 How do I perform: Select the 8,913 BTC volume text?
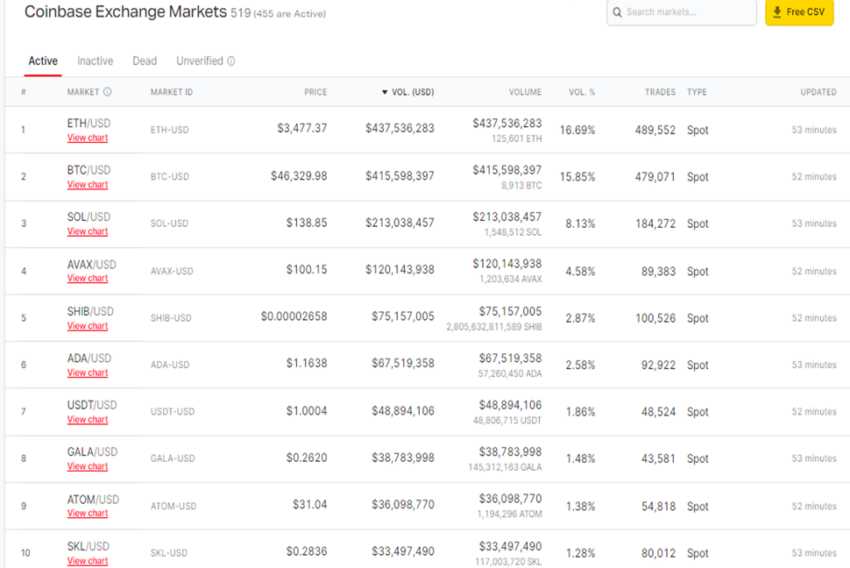pyautogui.click(x=521, y=185)
